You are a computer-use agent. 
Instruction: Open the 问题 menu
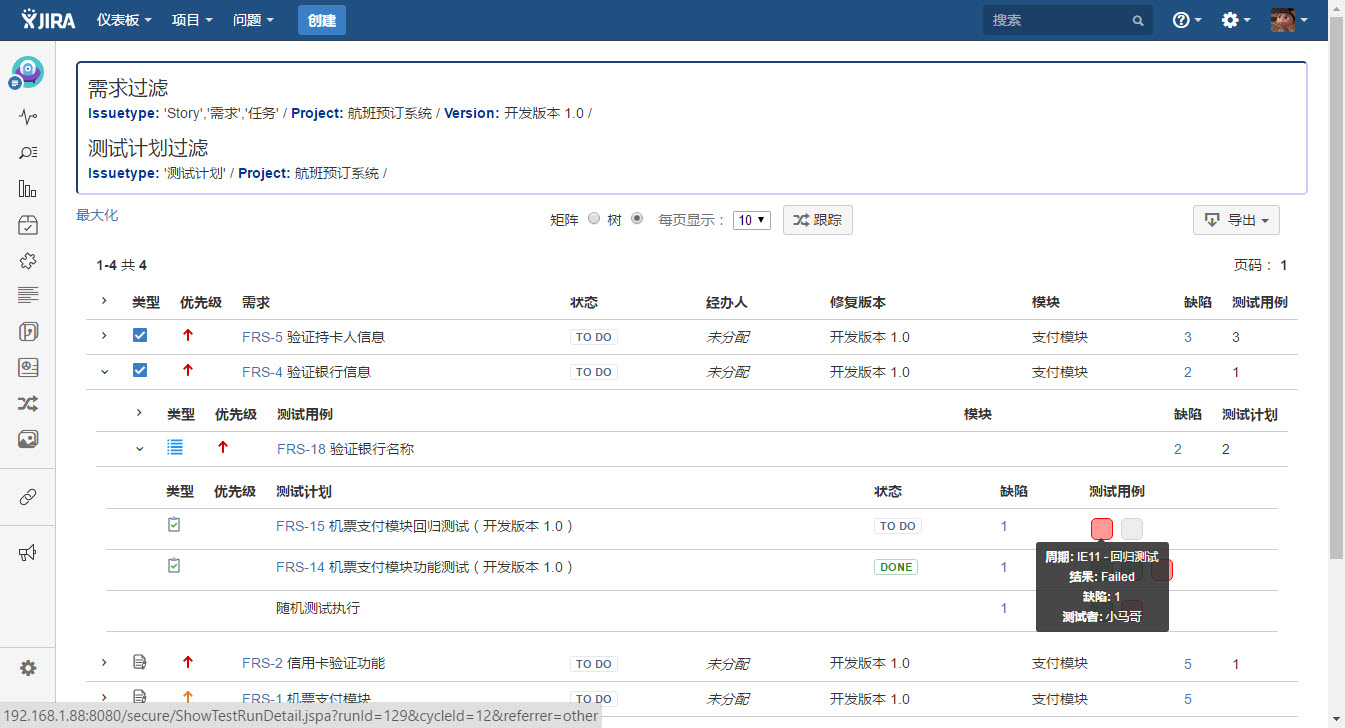(253, 20)
